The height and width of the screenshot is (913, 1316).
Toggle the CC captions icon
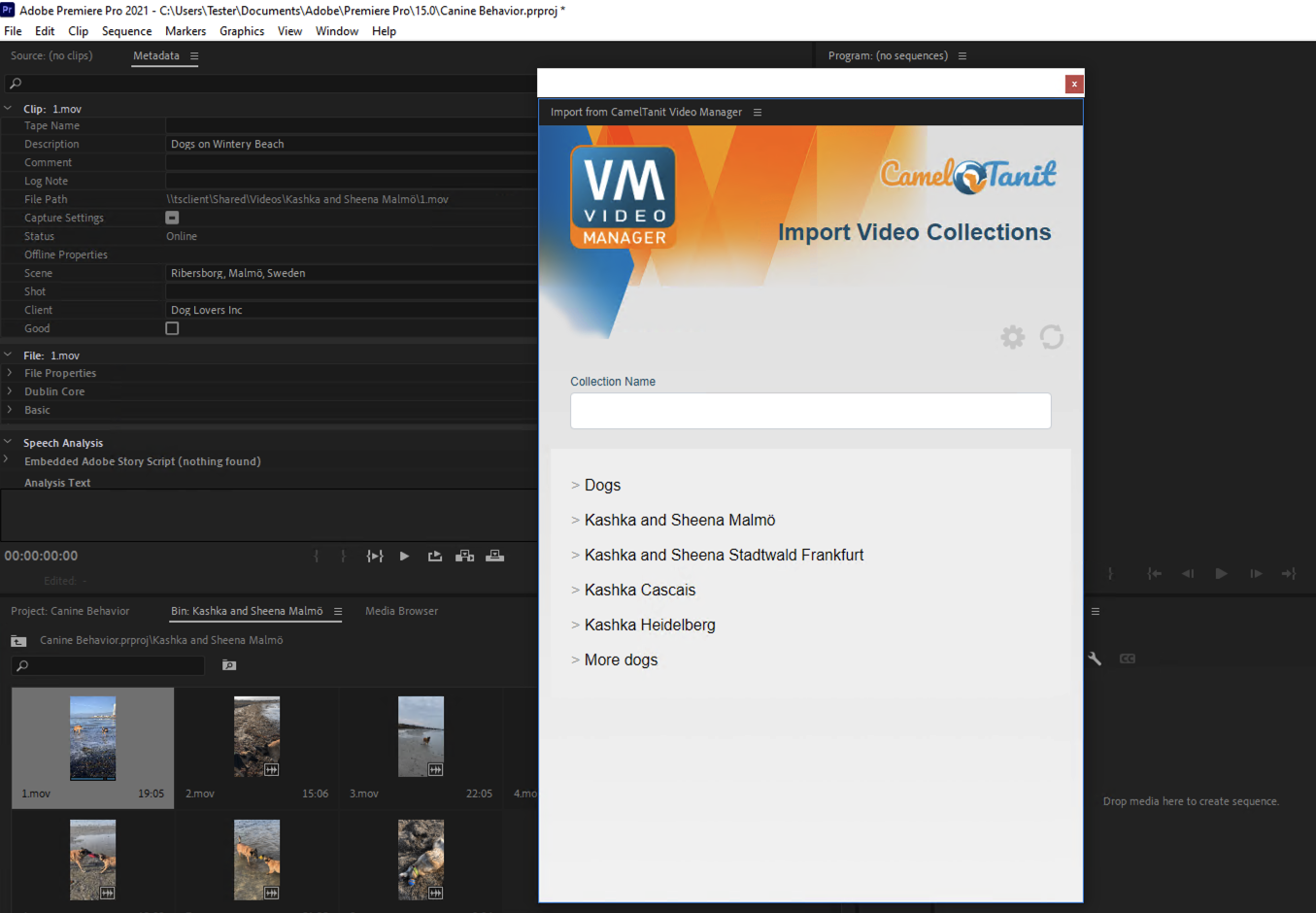point(1128,659)
